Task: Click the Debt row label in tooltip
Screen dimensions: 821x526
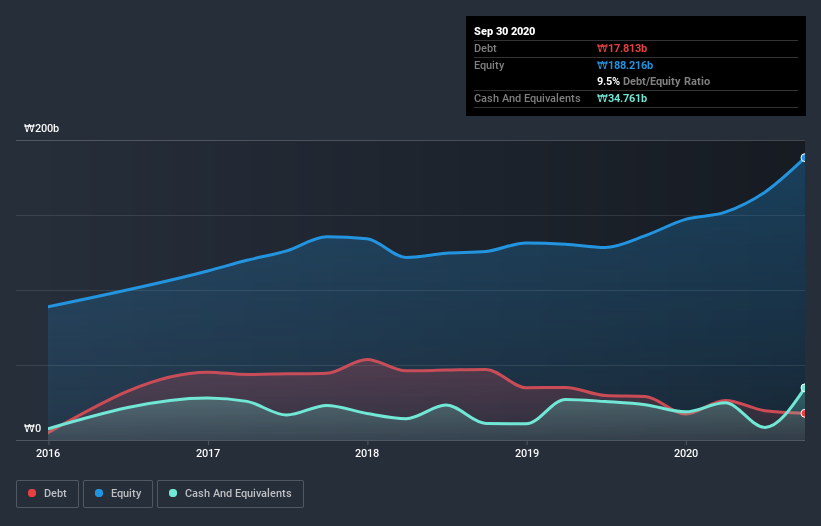Action: [485, 48]
